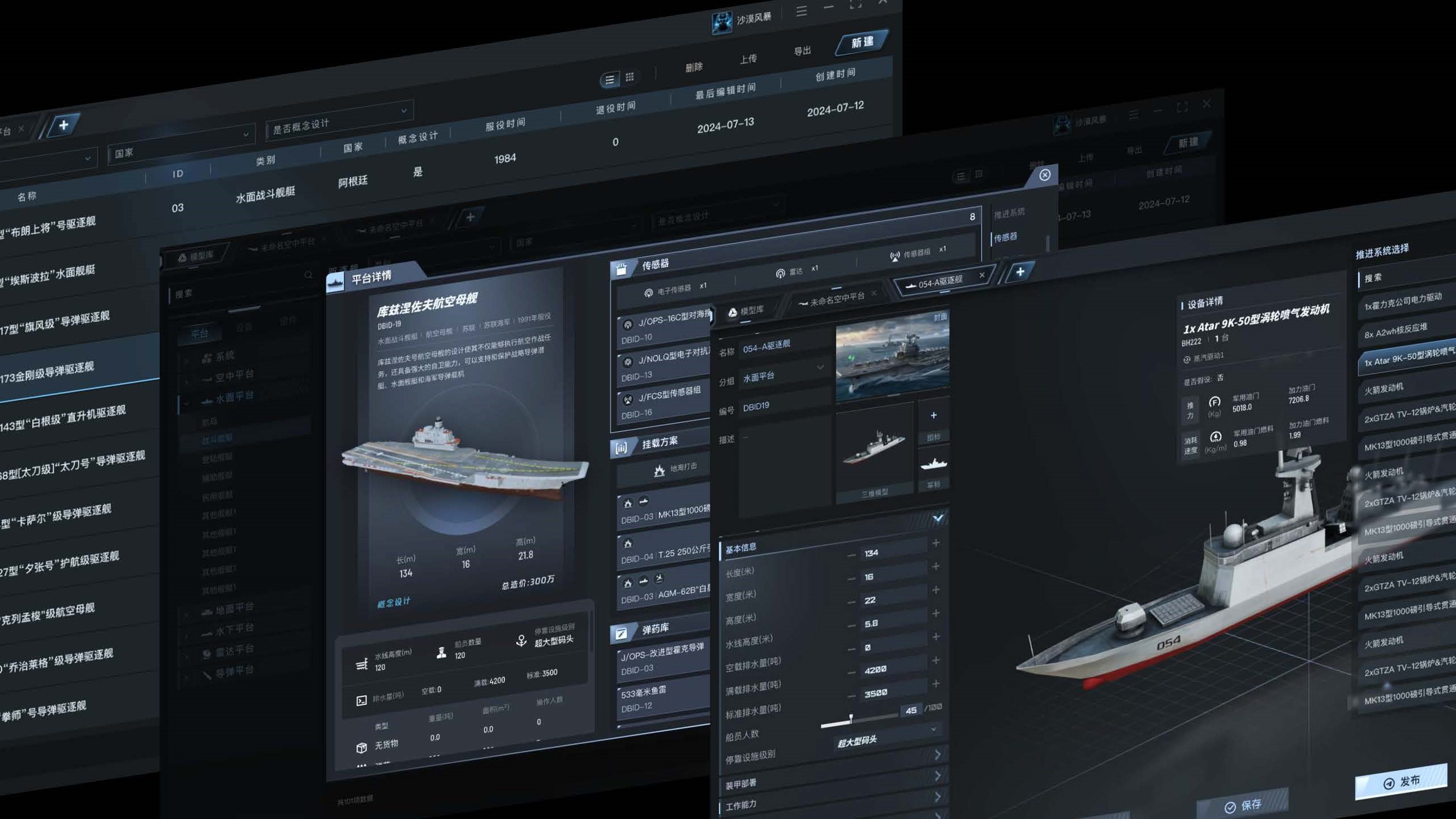The width and height of the screenshot is (1456, 819).
Task: Add a new tab in back list window
Action: 63,125
